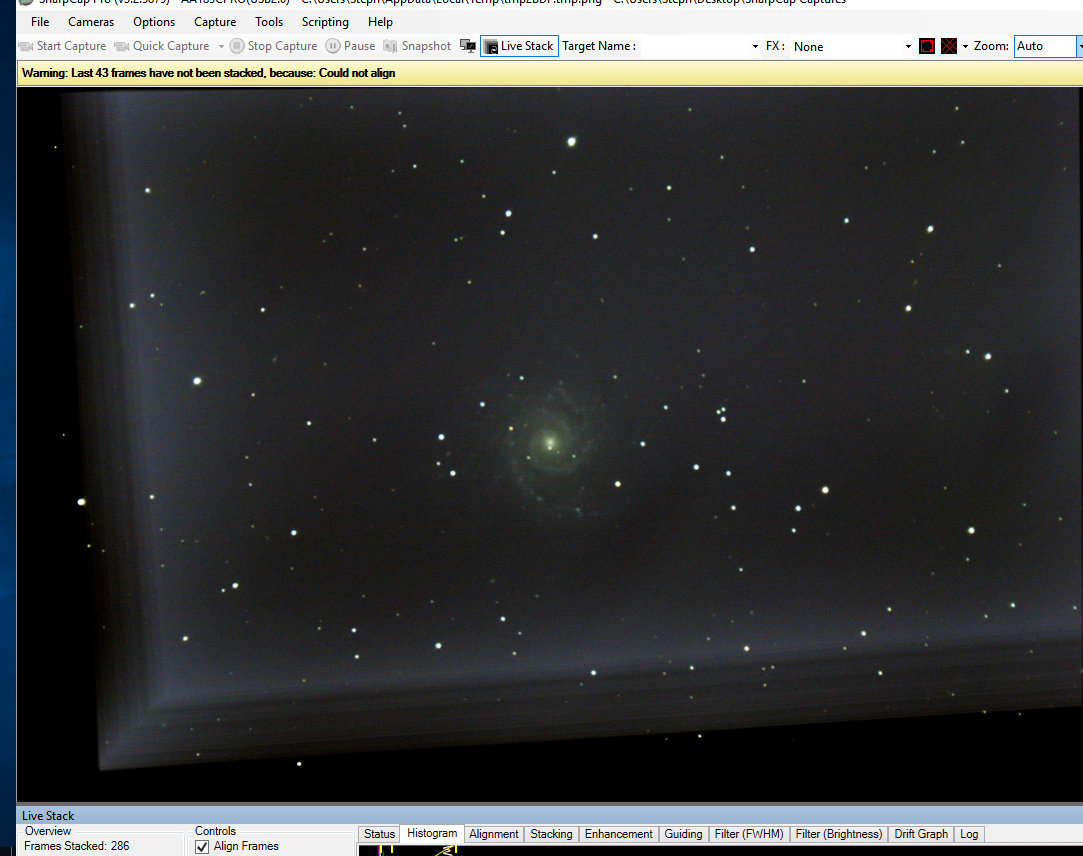The image size is (1083, 856).
Task: Switch to the Alignment tab
Action: (494, 834)
